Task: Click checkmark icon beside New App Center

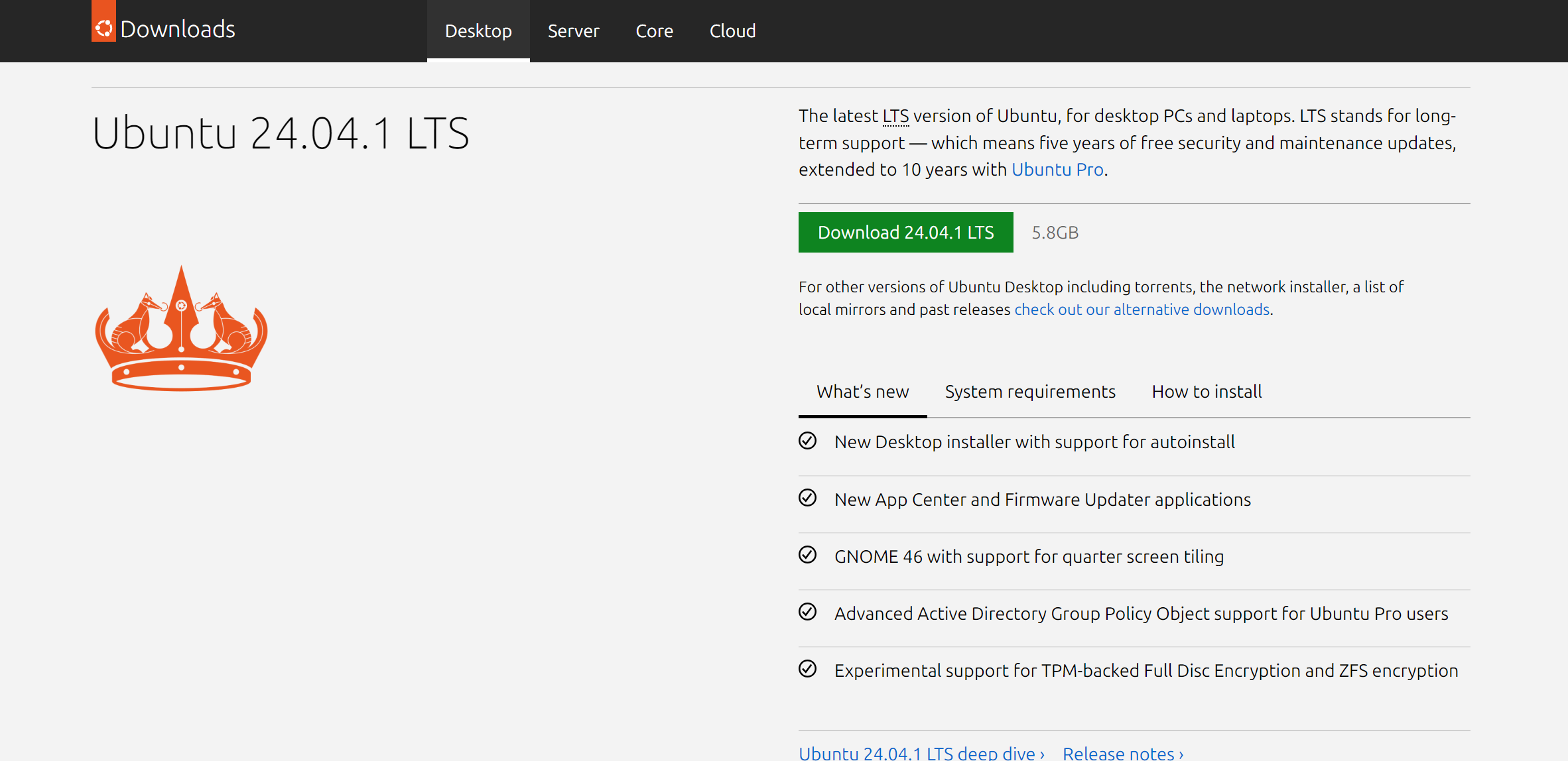Action: [x=808, y=498]
